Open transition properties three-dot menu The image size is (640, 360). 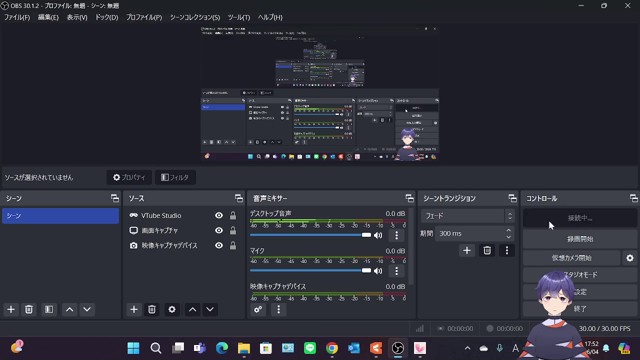tap(507, 250)
